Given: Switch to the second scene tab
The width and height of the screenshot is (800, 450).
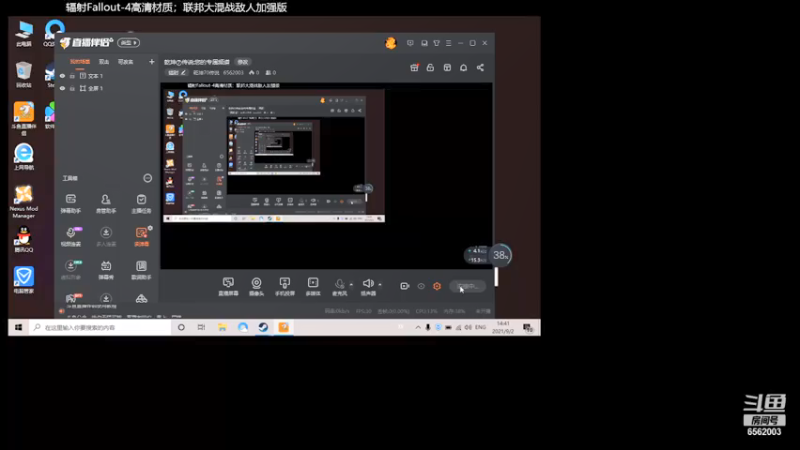Looking at the screenshot, I should [x=104, y=62].
